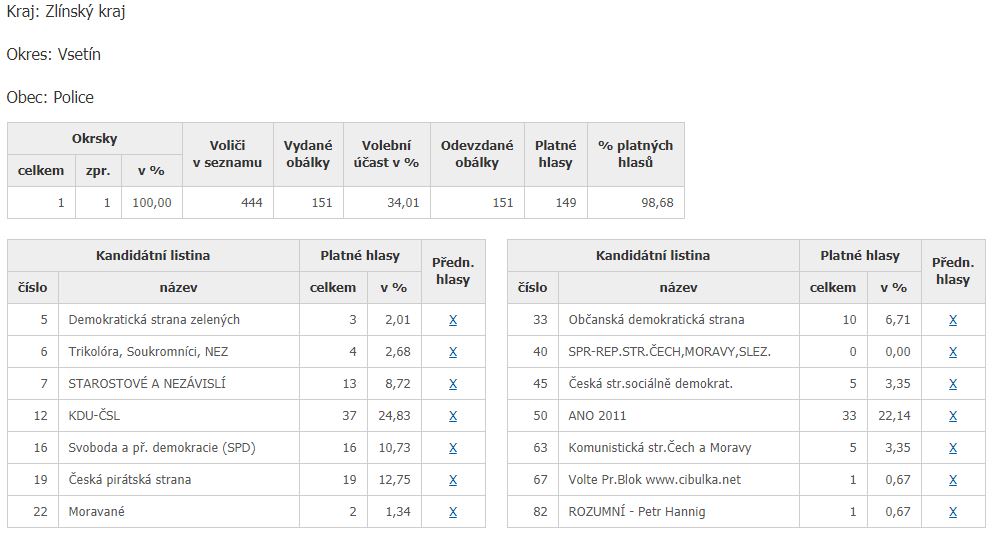Viewport: 998px width, 540px height.
Task: Select the 'Platné hlasy' summary header
Action: [x=555, y=154]
